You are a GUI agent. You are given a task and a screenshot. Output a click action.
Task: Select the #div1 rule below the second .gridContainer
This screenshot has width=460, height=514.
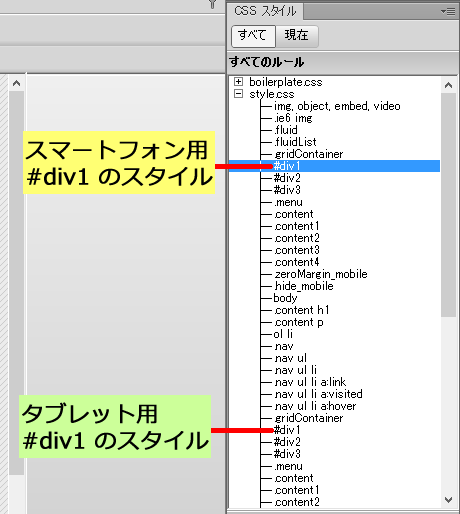pos(287,430)
